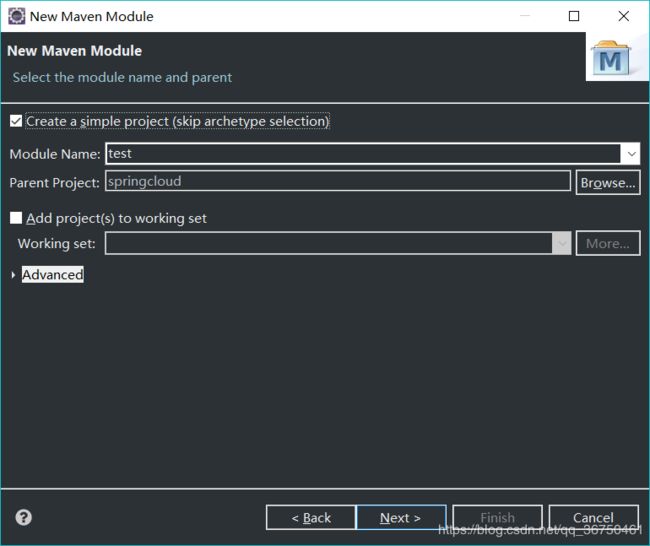Cancel the Maven module wizard
Screen dimensions: 650x546
point(593,517)
